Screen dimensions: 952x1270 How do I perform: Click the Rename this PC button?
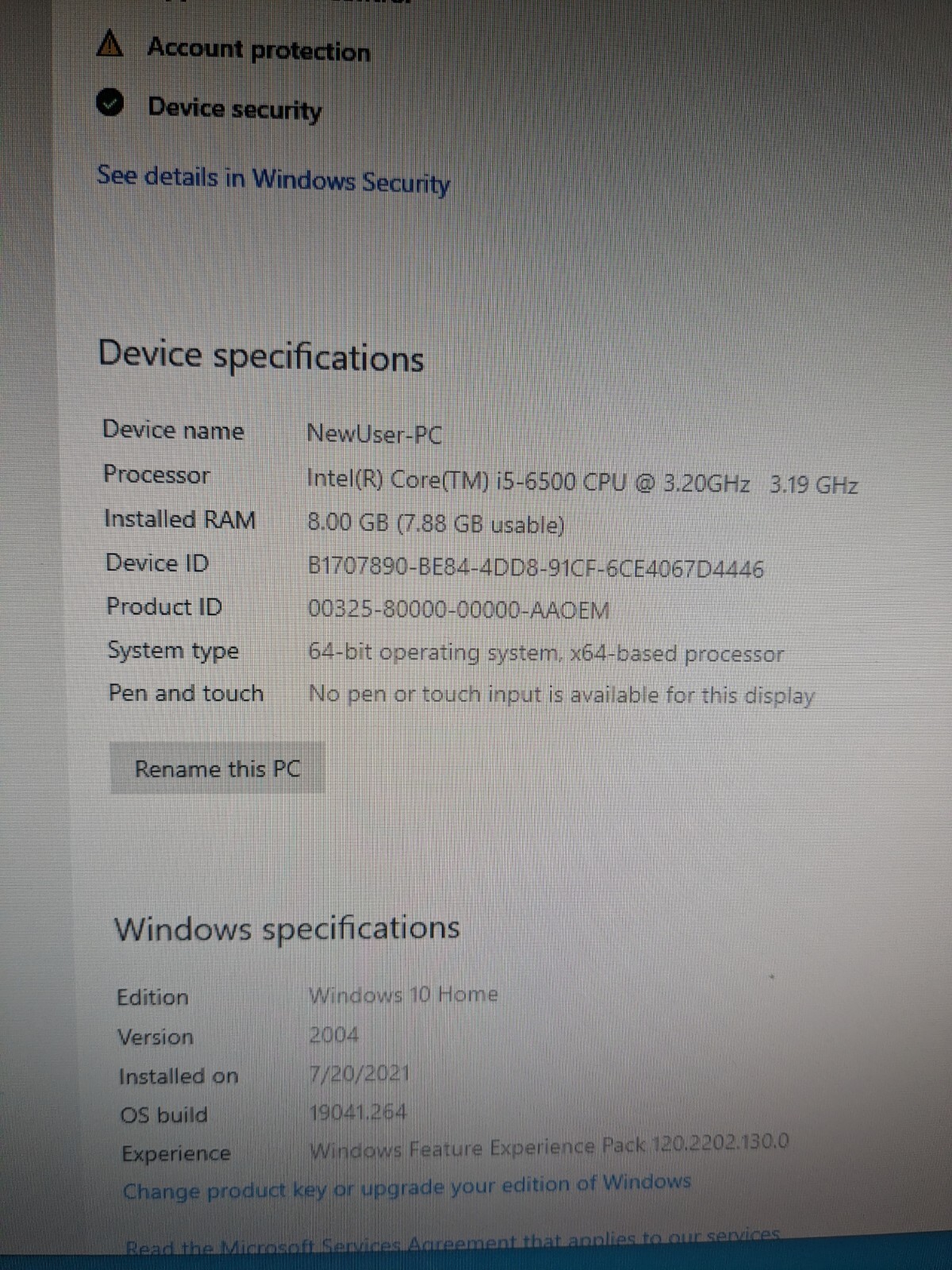pyautogui.click(x=217, y=768)
